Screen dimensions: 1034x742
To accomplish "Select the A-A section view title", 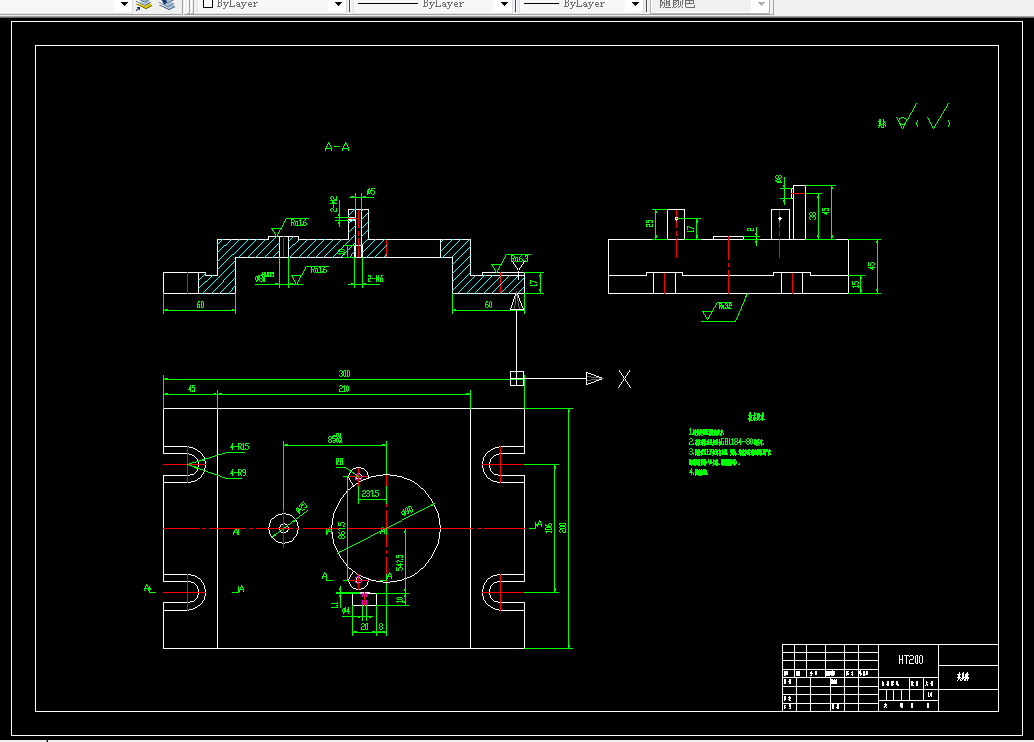I will point(337,146).
